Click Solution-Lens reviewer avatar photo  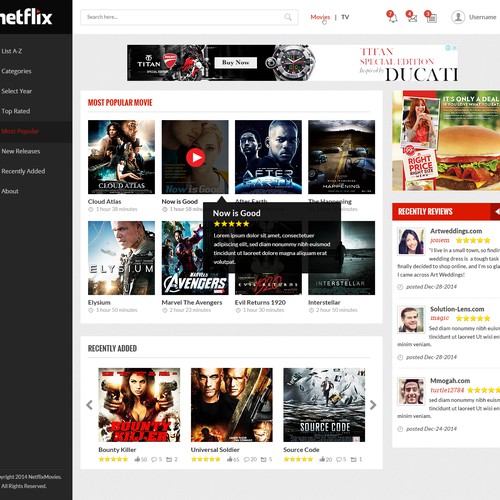[x=411, y=320]
